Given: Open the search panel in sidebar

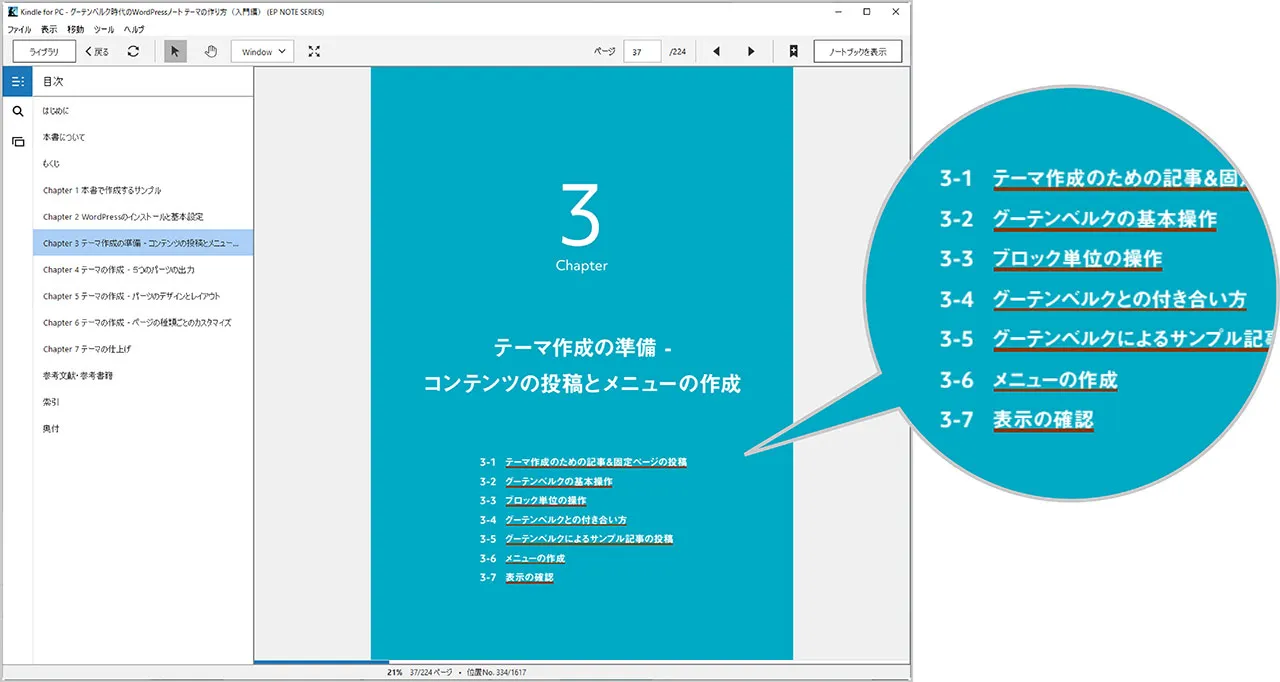Looking at the screenshot, I should [17, 112].
